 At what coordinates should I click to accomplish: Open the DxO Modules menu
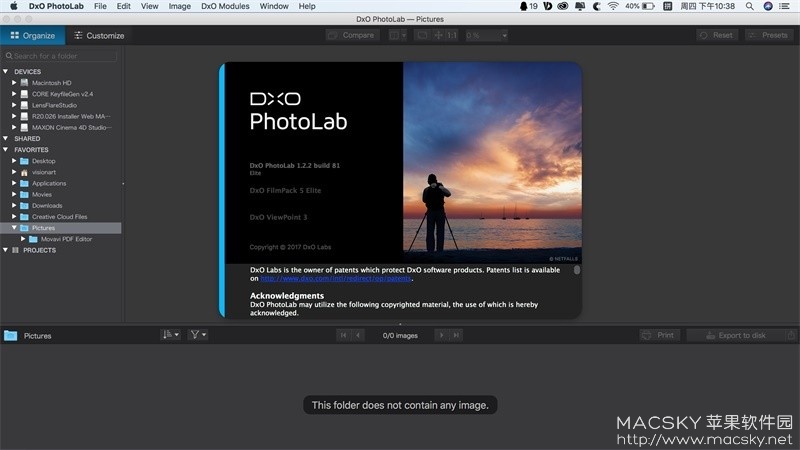click(225, 6)
